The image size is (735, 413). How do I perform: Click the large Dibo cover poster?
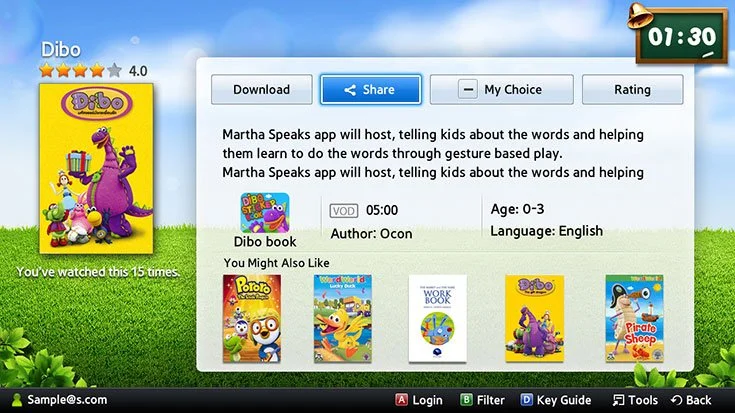96,169
